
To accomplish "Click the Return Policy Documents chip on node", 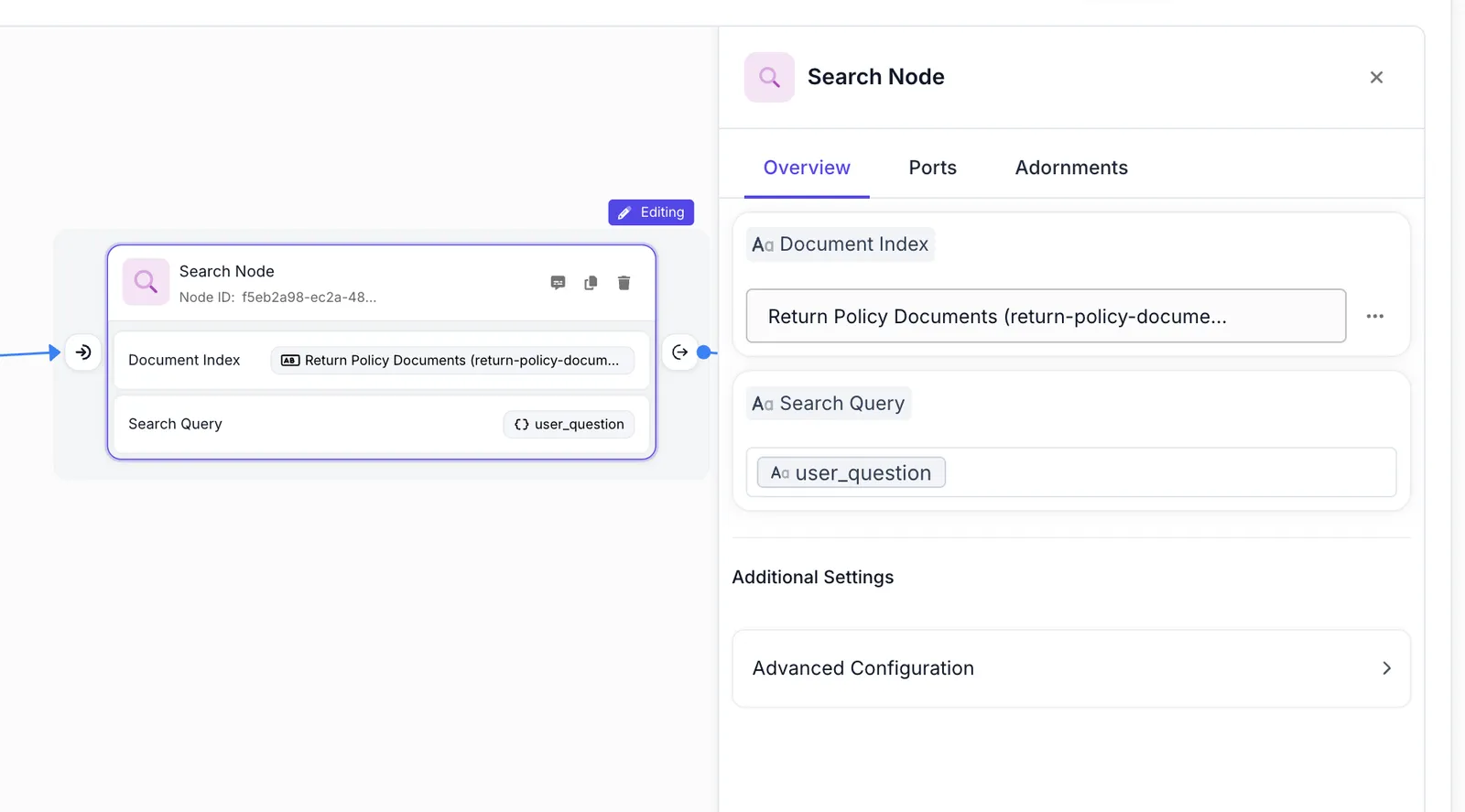I will point(452,361).
